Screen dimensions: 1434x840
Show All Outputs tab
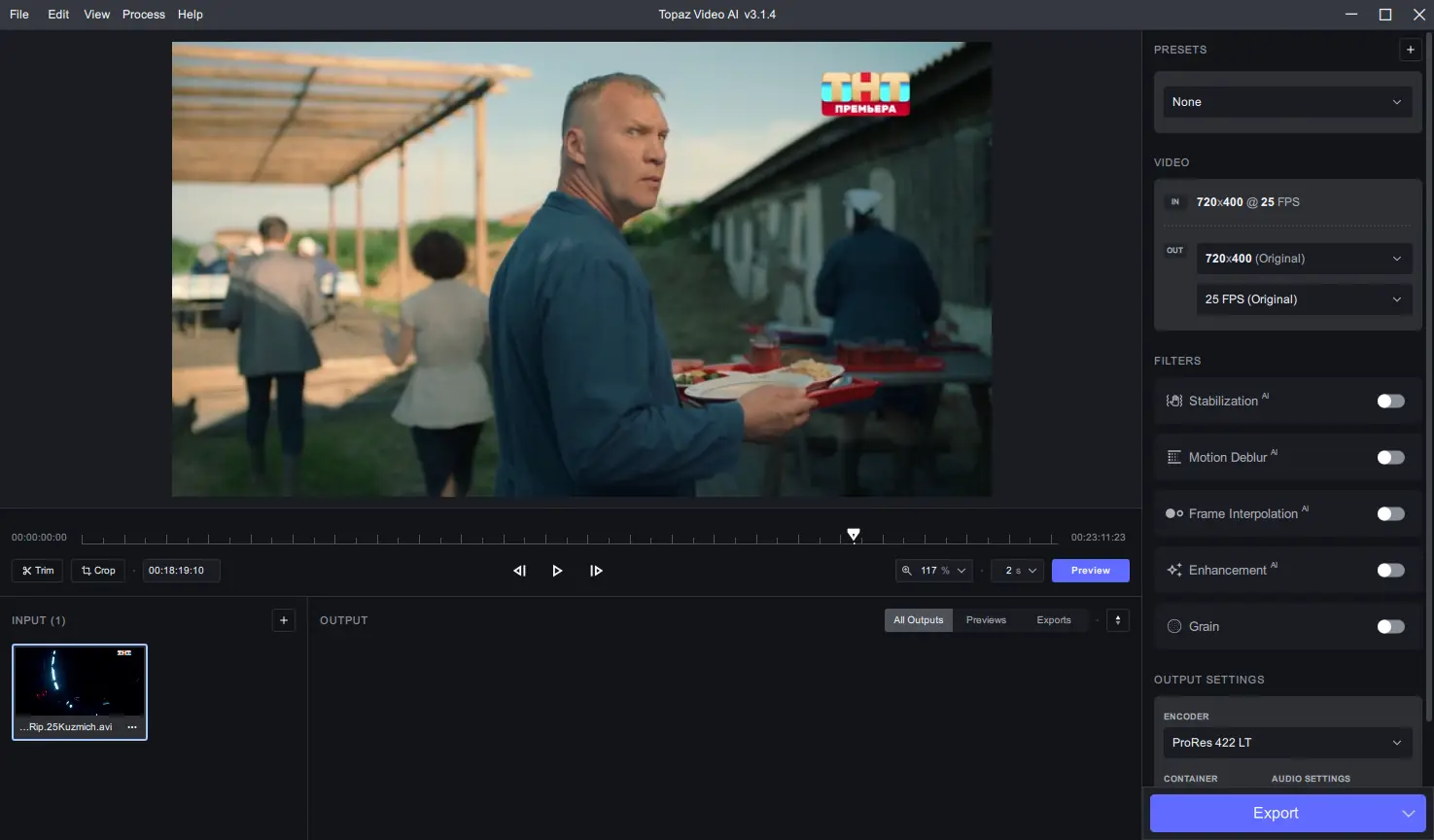919,620
